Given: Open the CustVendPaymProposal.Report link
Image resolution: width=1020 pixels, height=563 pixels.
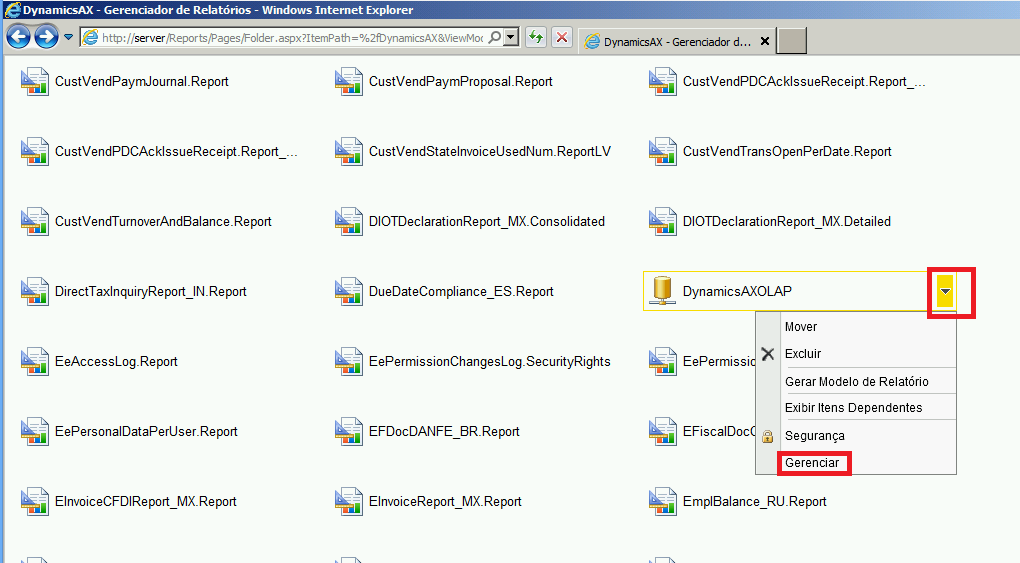Looking at the screenshot, I should click(461, 82).
